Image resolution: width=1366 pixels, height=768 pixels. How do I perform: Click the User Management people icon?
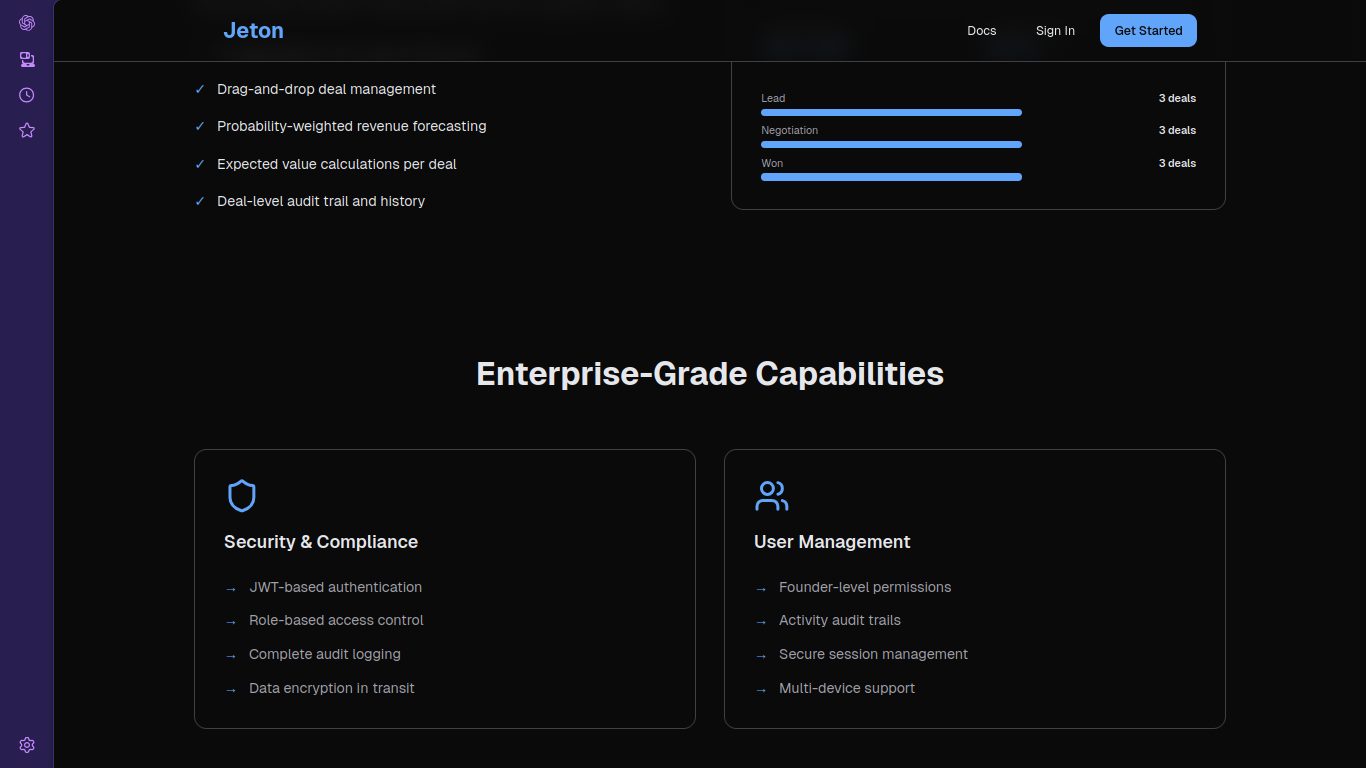[771, 496]
